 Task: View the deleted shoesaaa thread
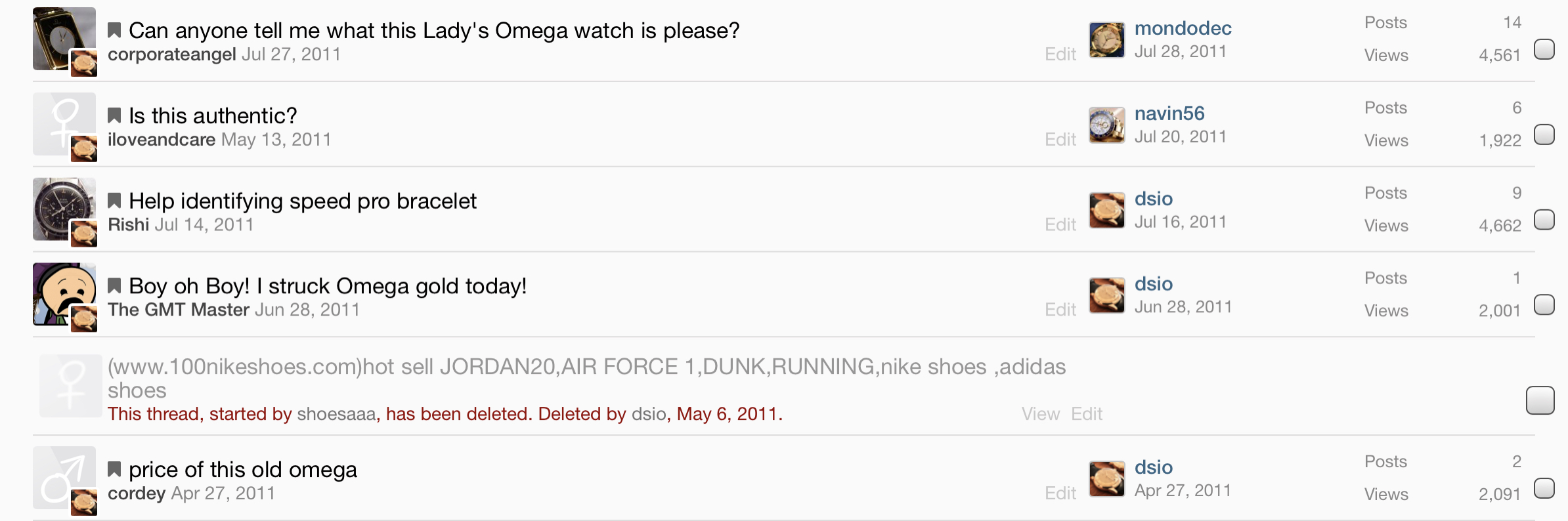point(1040,414)
